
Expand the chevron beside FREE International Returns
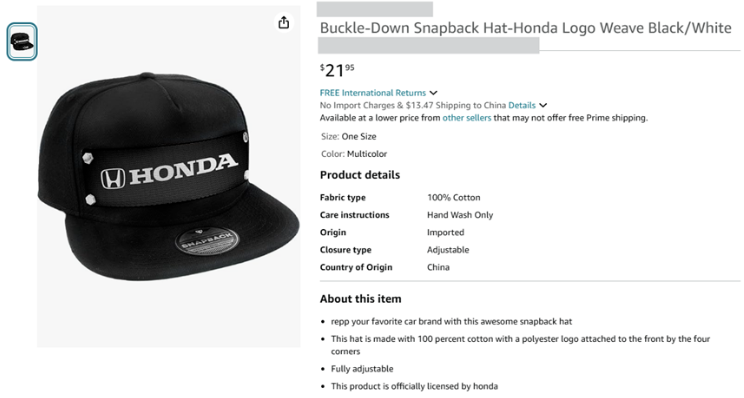[x=433, y=93]
